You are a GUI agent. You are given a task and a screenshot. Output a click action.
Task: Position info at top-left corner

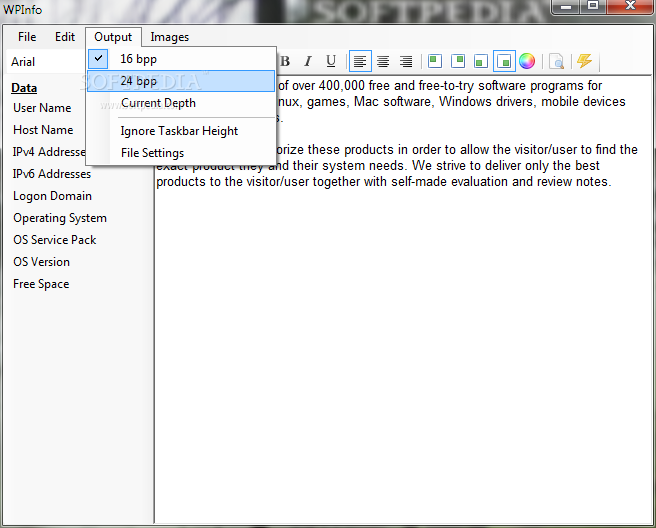(x=435, y=61)
